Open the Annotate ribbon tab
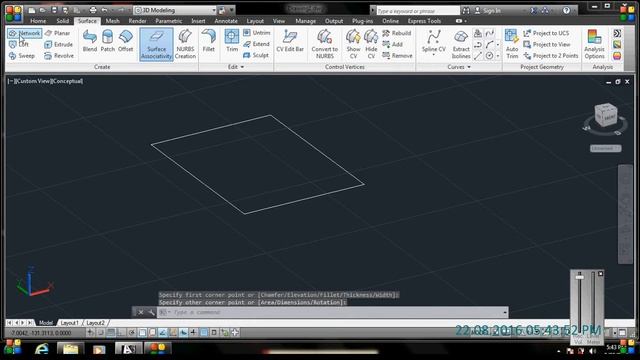Viewport: 640px width, 360px height. point(226,21)
